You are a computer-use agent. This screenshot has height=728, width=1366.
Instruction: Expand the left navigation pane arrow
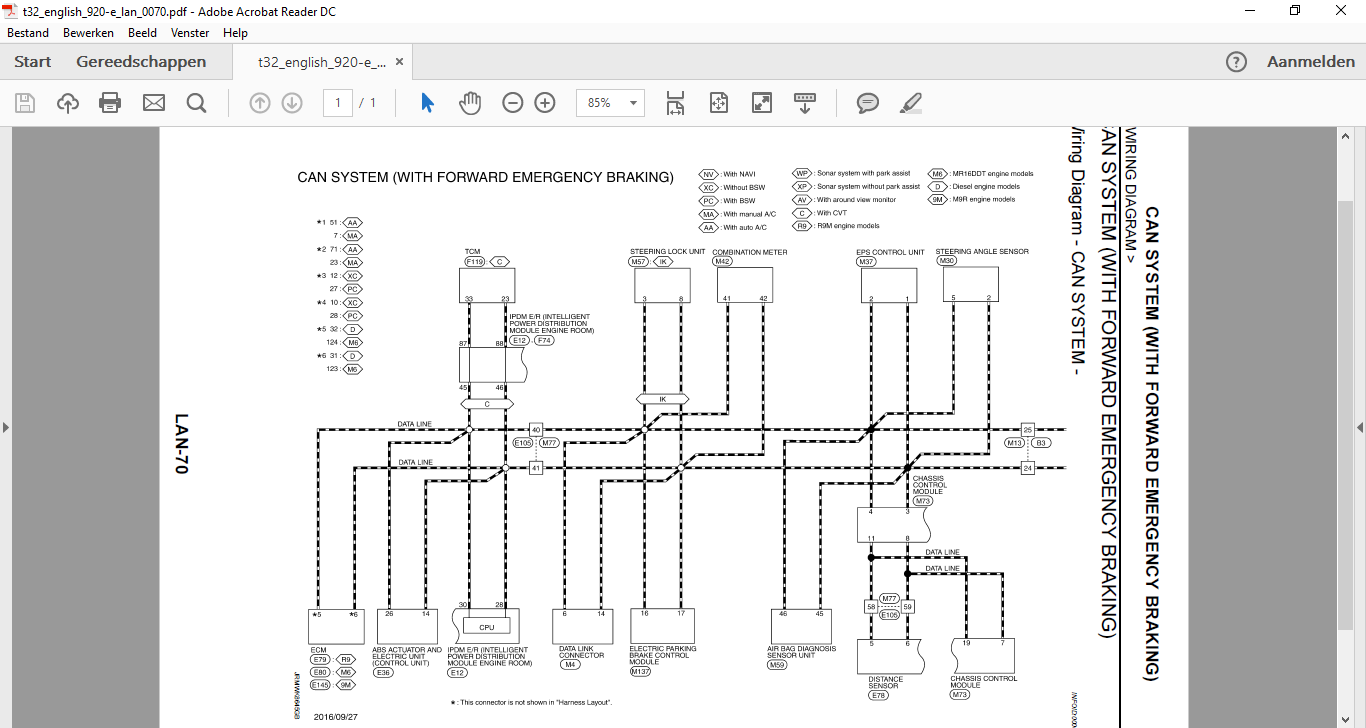pos(5,427)
